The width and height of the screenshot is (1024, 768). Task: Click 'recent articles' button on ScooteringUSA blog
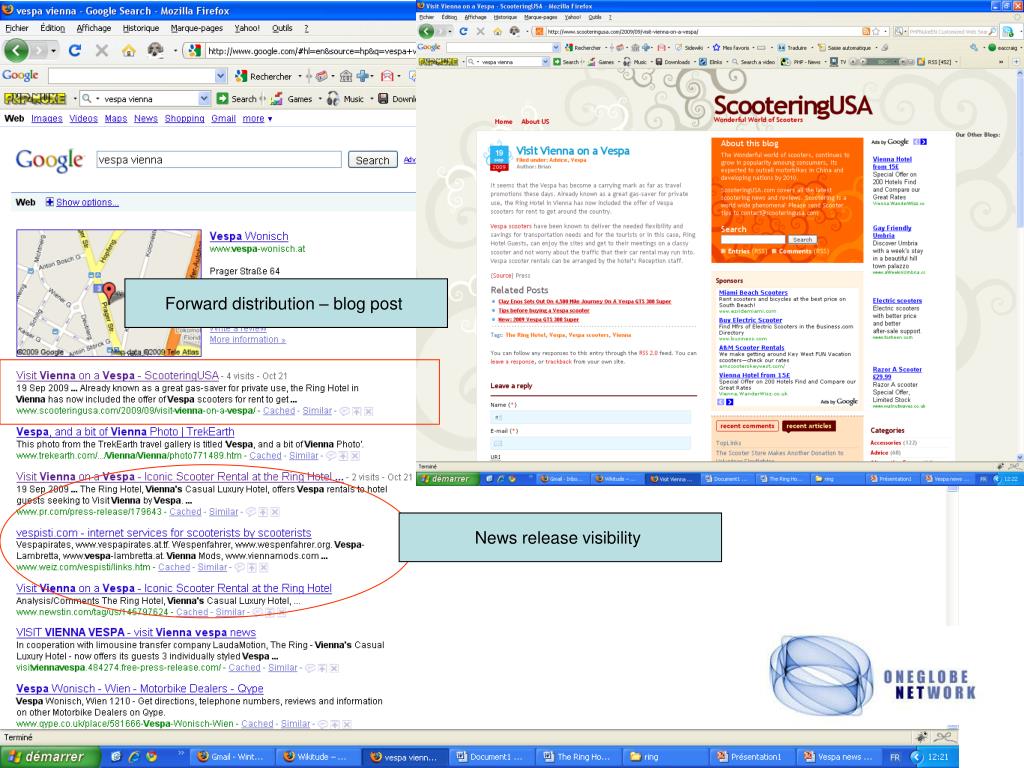[x=808, y=426]
